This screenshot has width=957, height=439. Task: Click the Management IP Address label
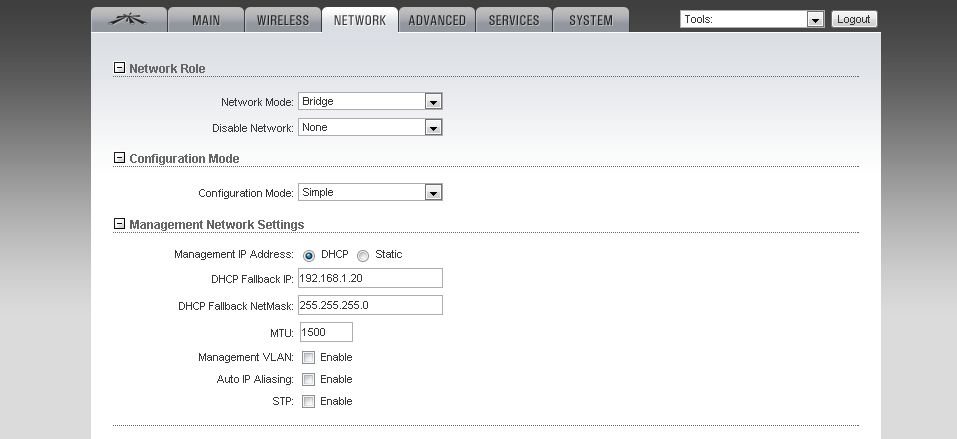click(x=234, y=254)
